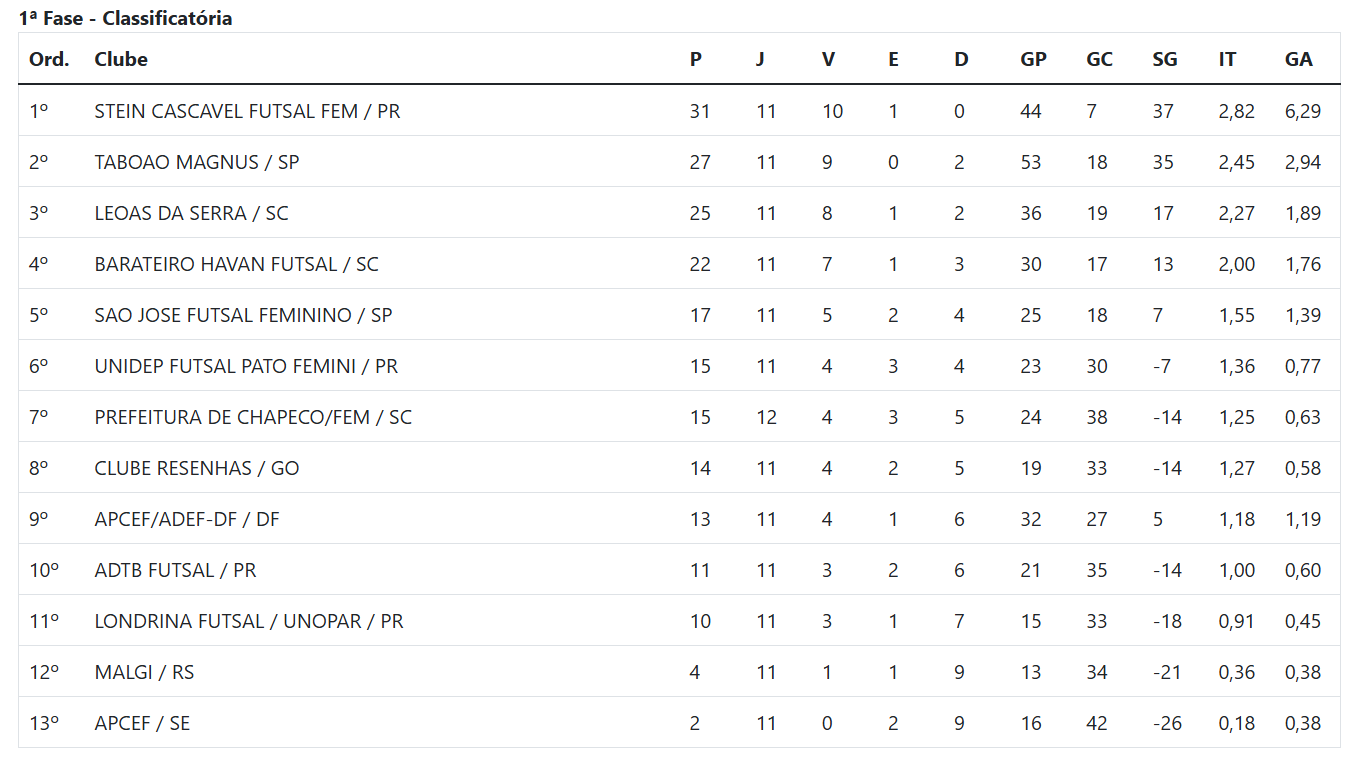Click TABOAO MAGNUS / SP club name

197,162
